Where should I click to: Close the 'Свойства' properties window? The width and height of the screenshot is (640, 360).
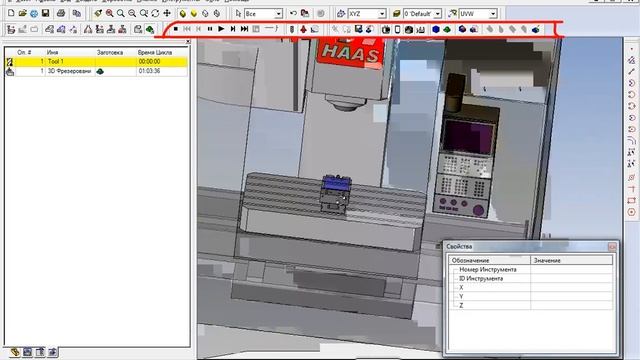coord(612,247)
